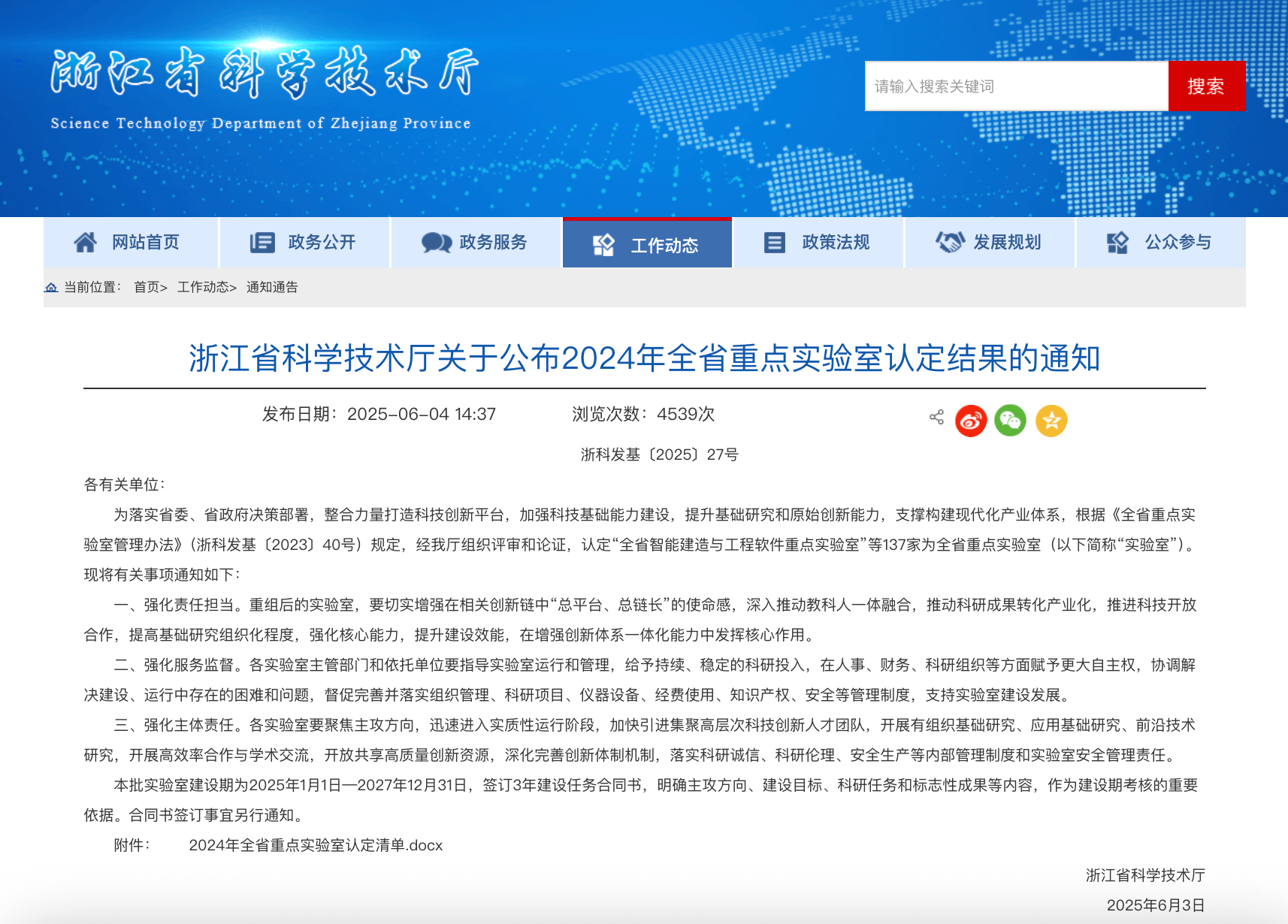Click the home icon beside 当前位置

pos(51,287)
